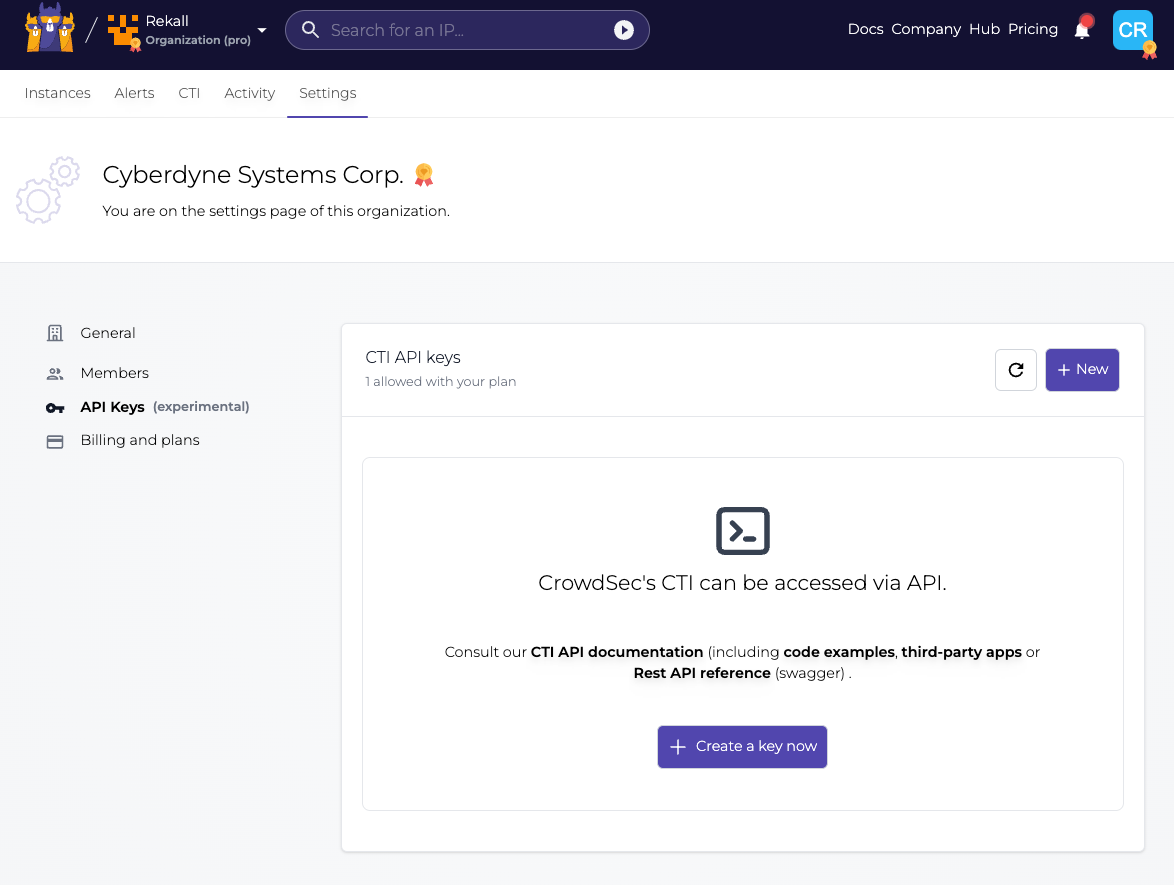This screenshot has width=1174, height=885.
Task: Click the refresh API keys icon
Action: pyautogui.click(x=1015, y=370)
